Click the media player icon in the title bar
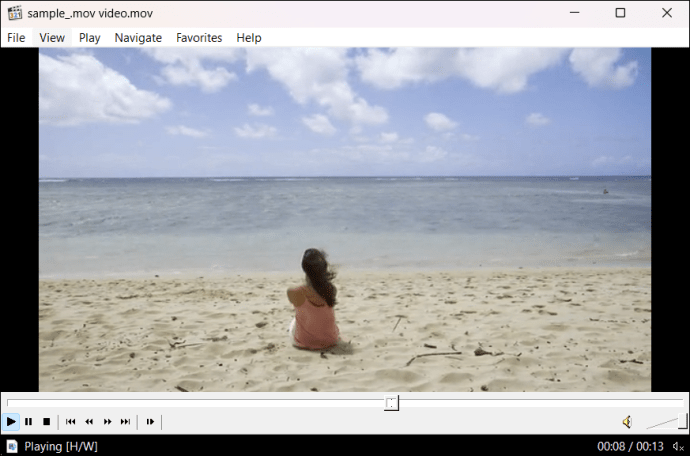Image resolution: width=690 pixels, height=456 pixels. (15, 13)
